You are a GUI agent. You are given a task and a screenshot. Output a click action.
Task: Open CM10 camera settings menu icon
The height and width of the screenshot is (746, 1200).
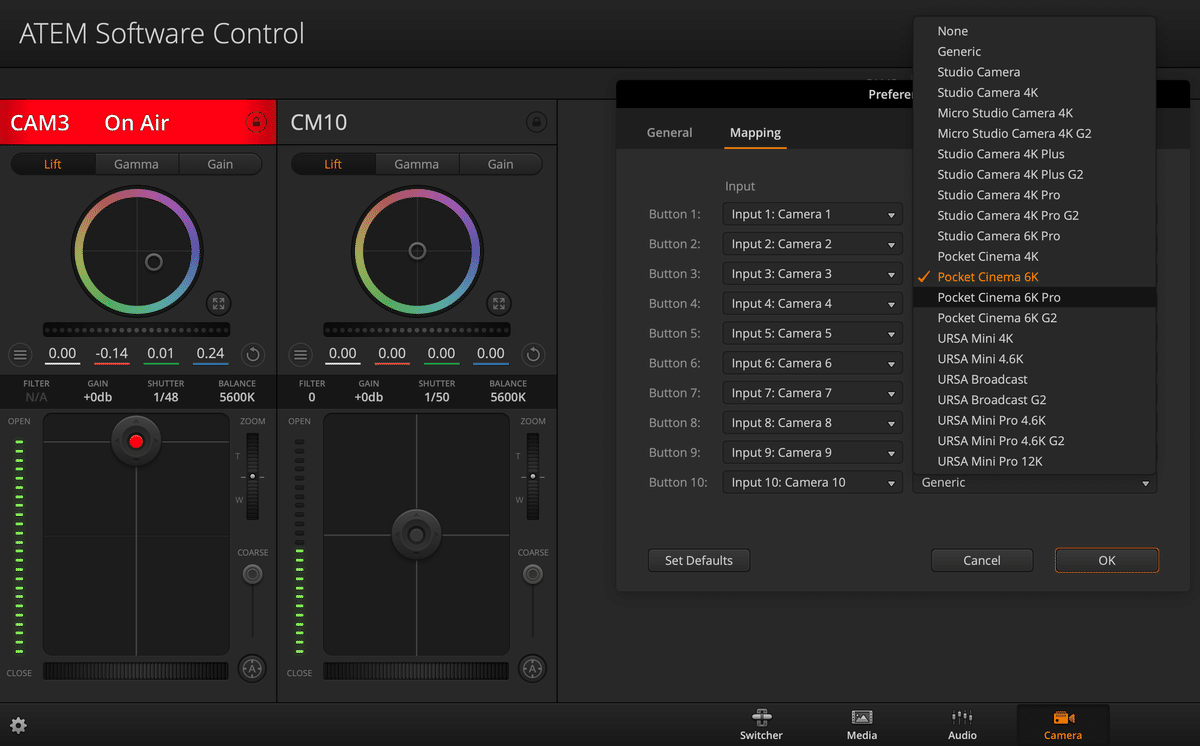(300, 354)
